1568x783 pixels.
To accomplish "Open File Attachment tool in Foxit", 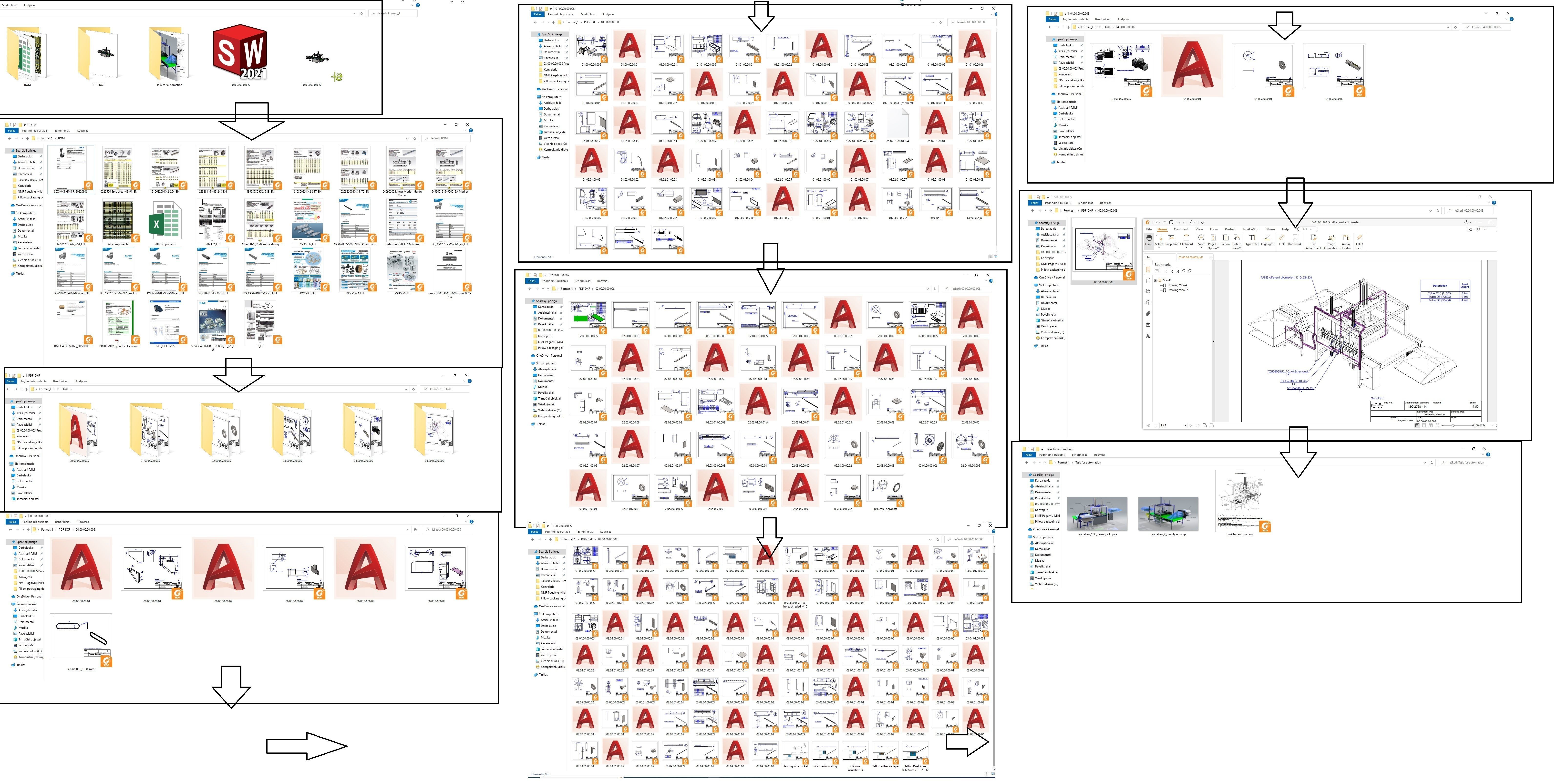I will (1314, 242).
